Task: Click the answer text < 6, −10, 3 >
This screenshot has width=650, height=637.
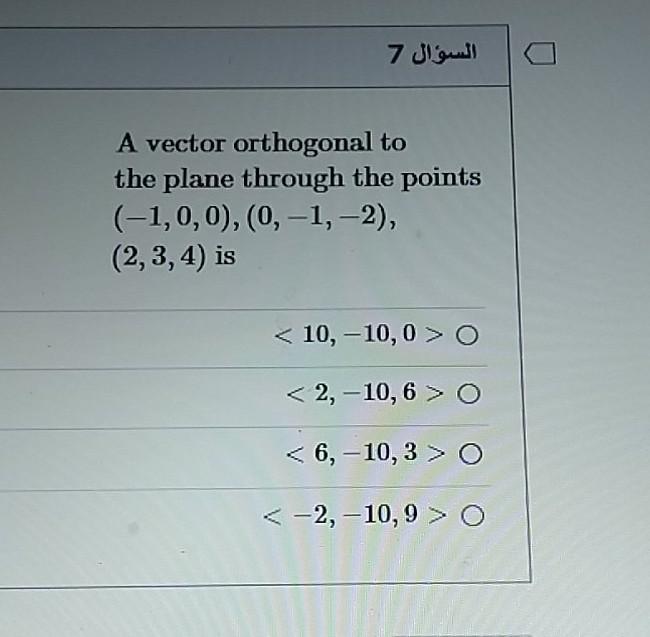Action: coord(366,453)
